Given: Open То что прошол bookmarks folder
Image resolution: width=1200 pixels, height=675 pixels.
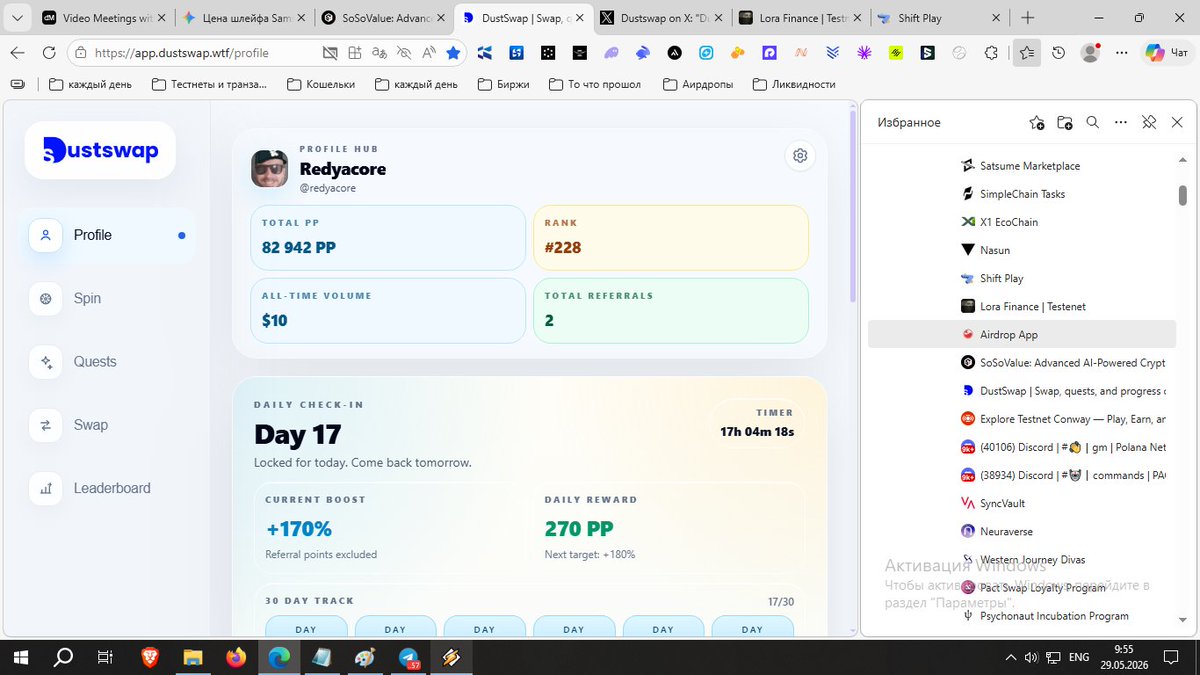Looking at the screenshot, I should pos(596,84).
